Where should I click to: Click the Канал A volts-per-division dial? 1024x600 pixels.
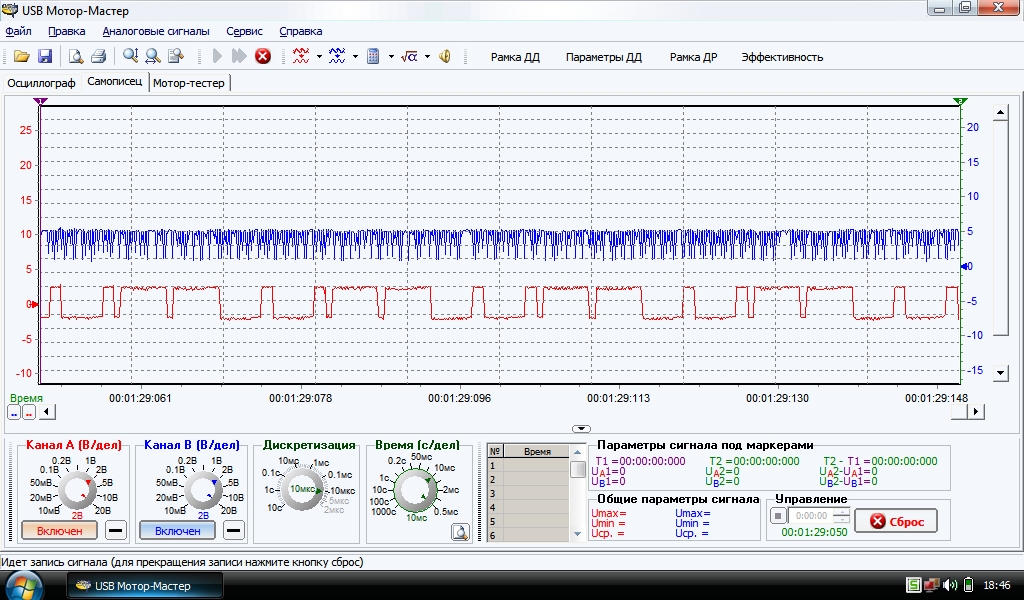[75, 489]
